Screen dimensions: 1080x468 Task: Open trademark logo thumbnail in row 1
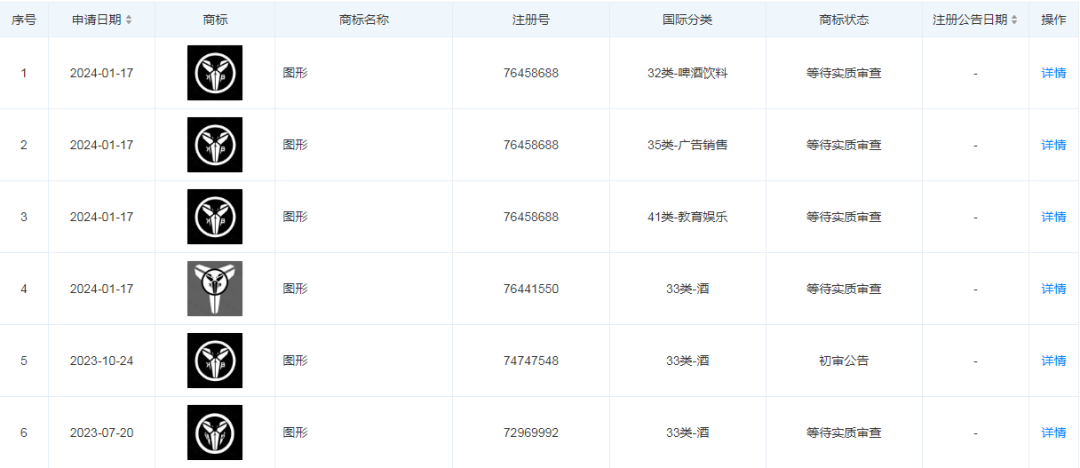pyautogui.click(x=214, y=73)
